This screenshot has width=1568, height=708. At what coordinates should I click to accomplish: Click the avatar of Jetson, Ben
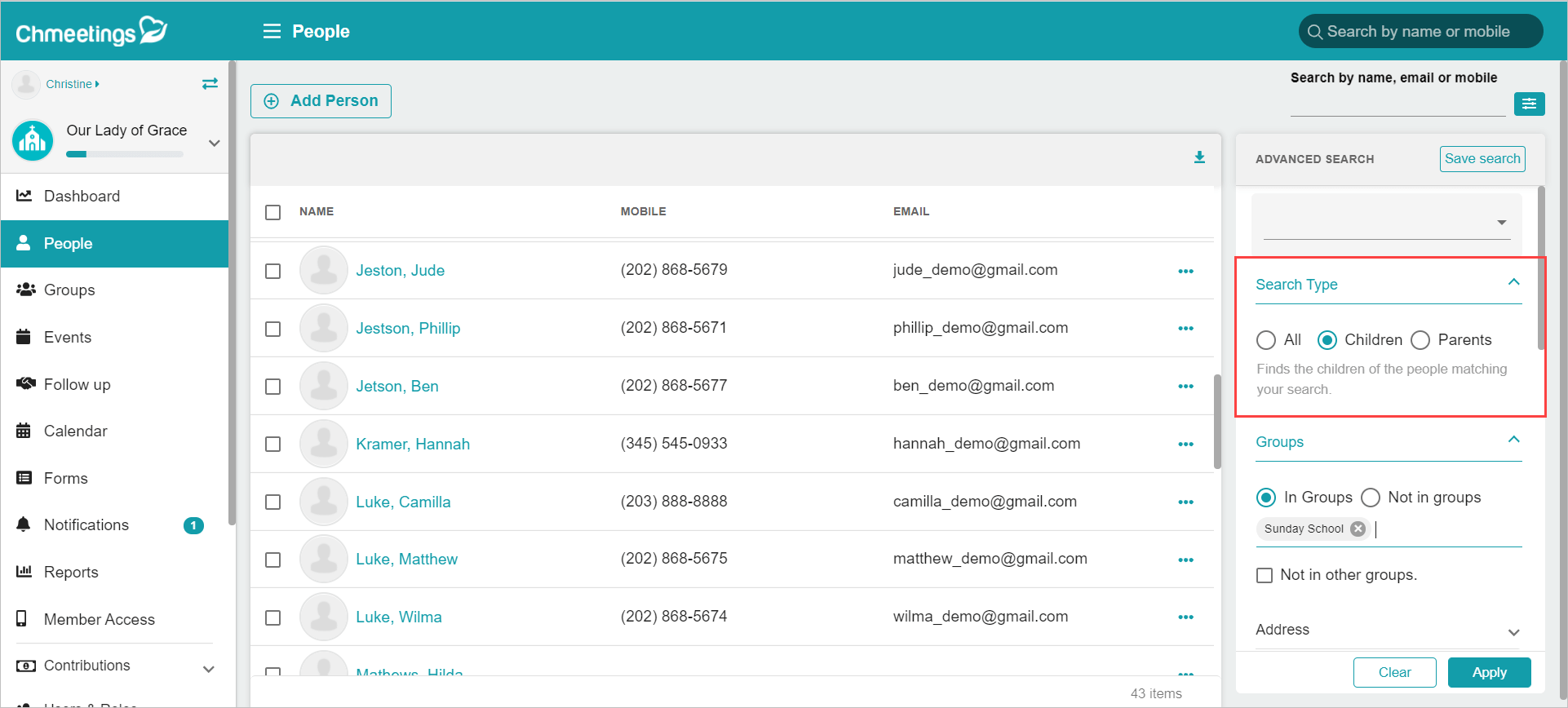click(324, 386)
